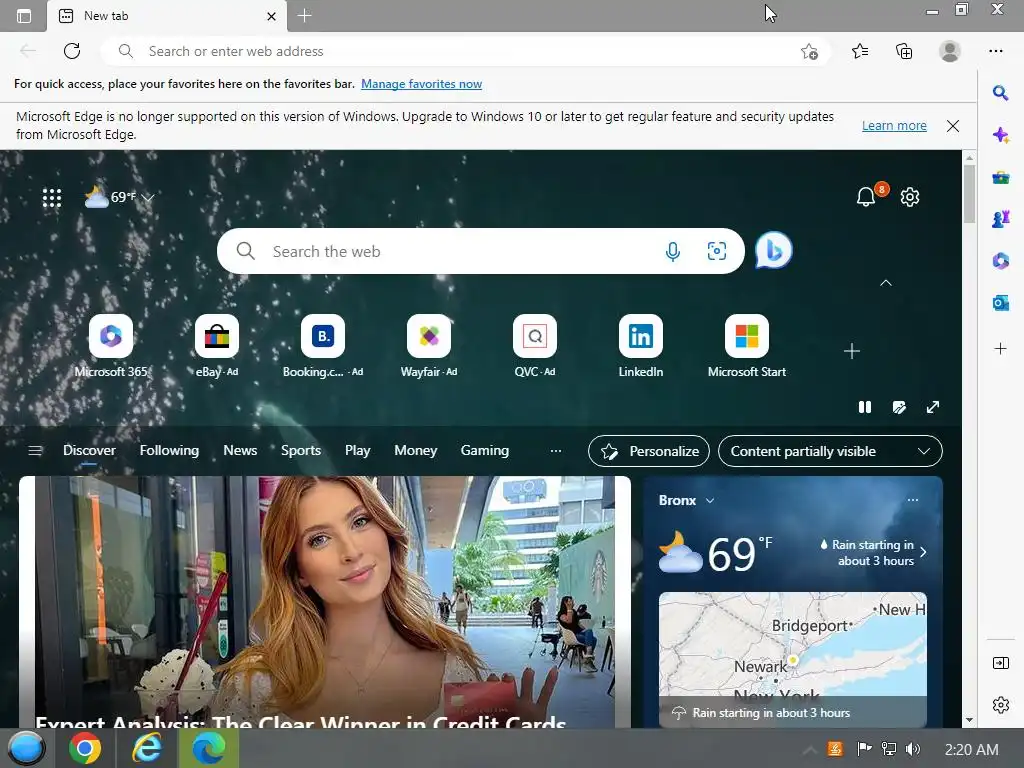Switch to Money tab

[x=415, y=451]
